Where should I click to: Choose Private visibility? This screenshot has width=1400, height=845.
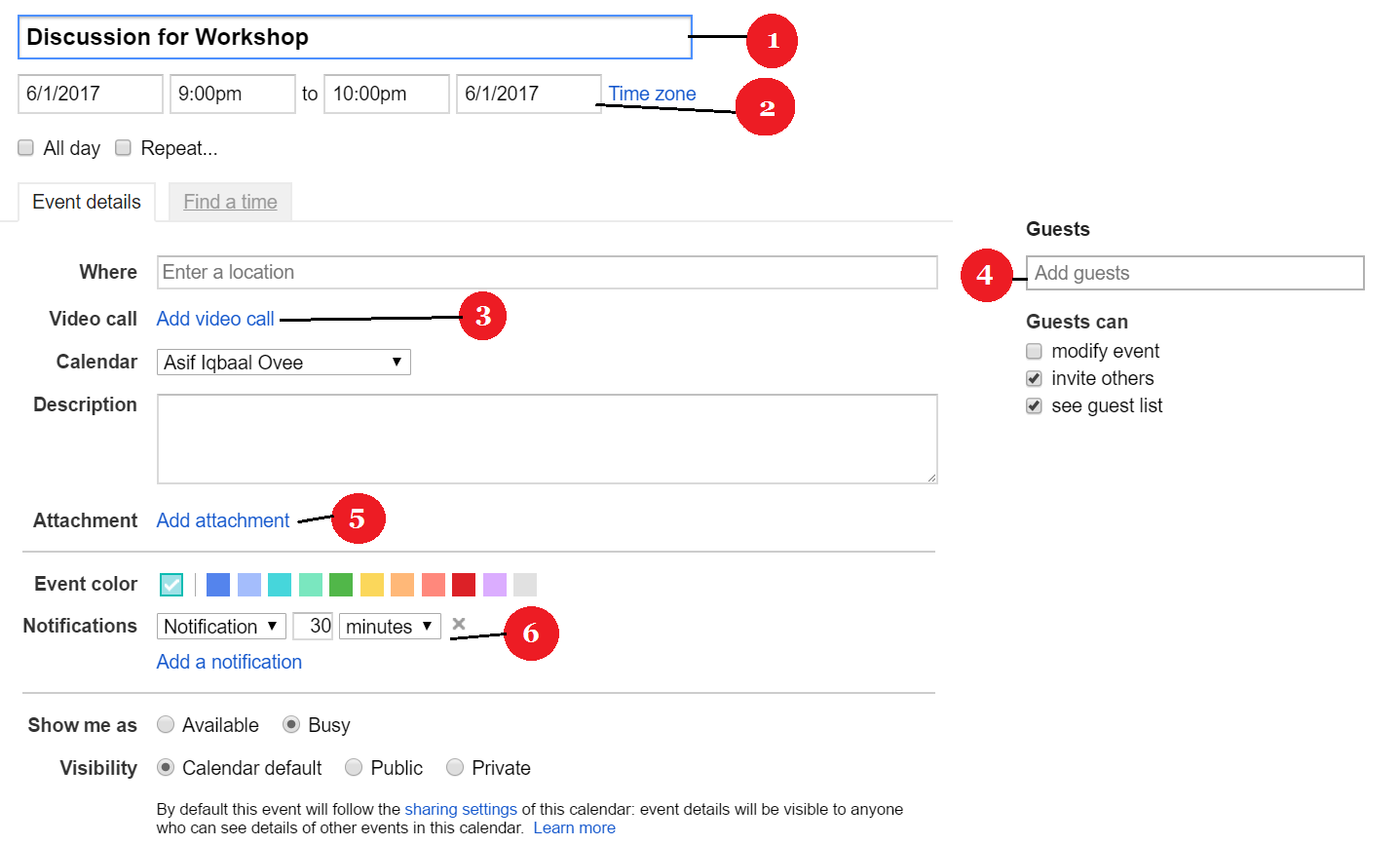pos(455,767)
